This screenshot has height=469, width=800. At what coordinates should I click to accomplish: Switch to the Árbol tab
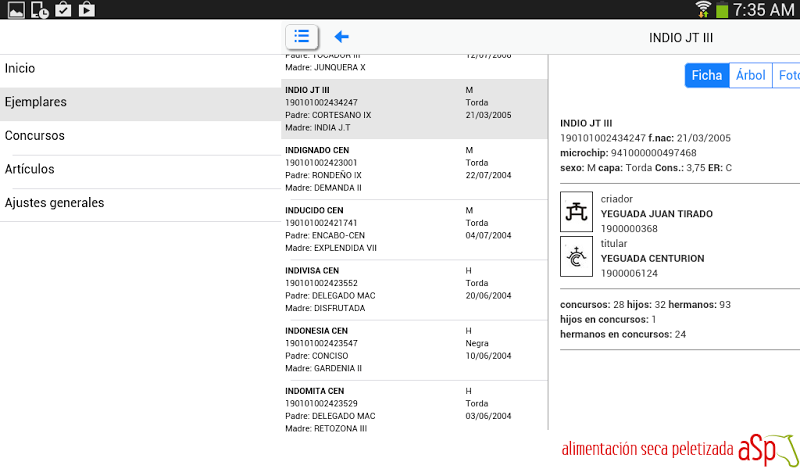(x=750, y=75)
